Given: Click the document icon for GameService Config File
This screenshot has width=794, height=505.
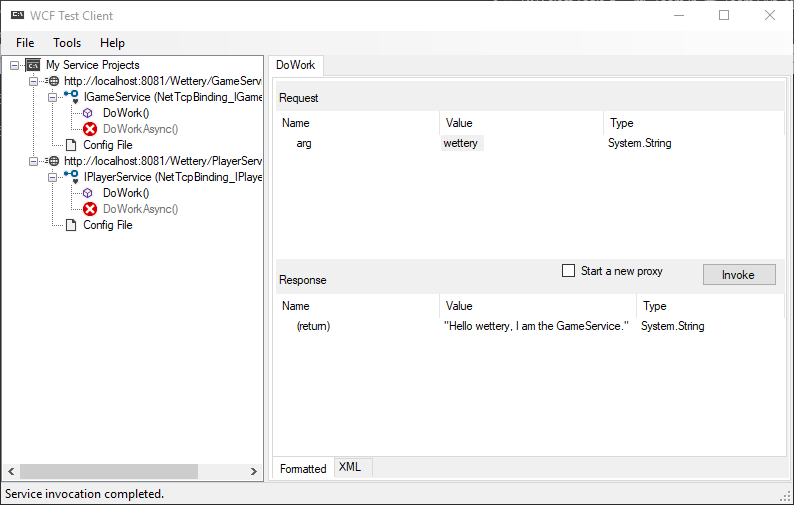Looking at the screenshot, I should click(71, 145).
